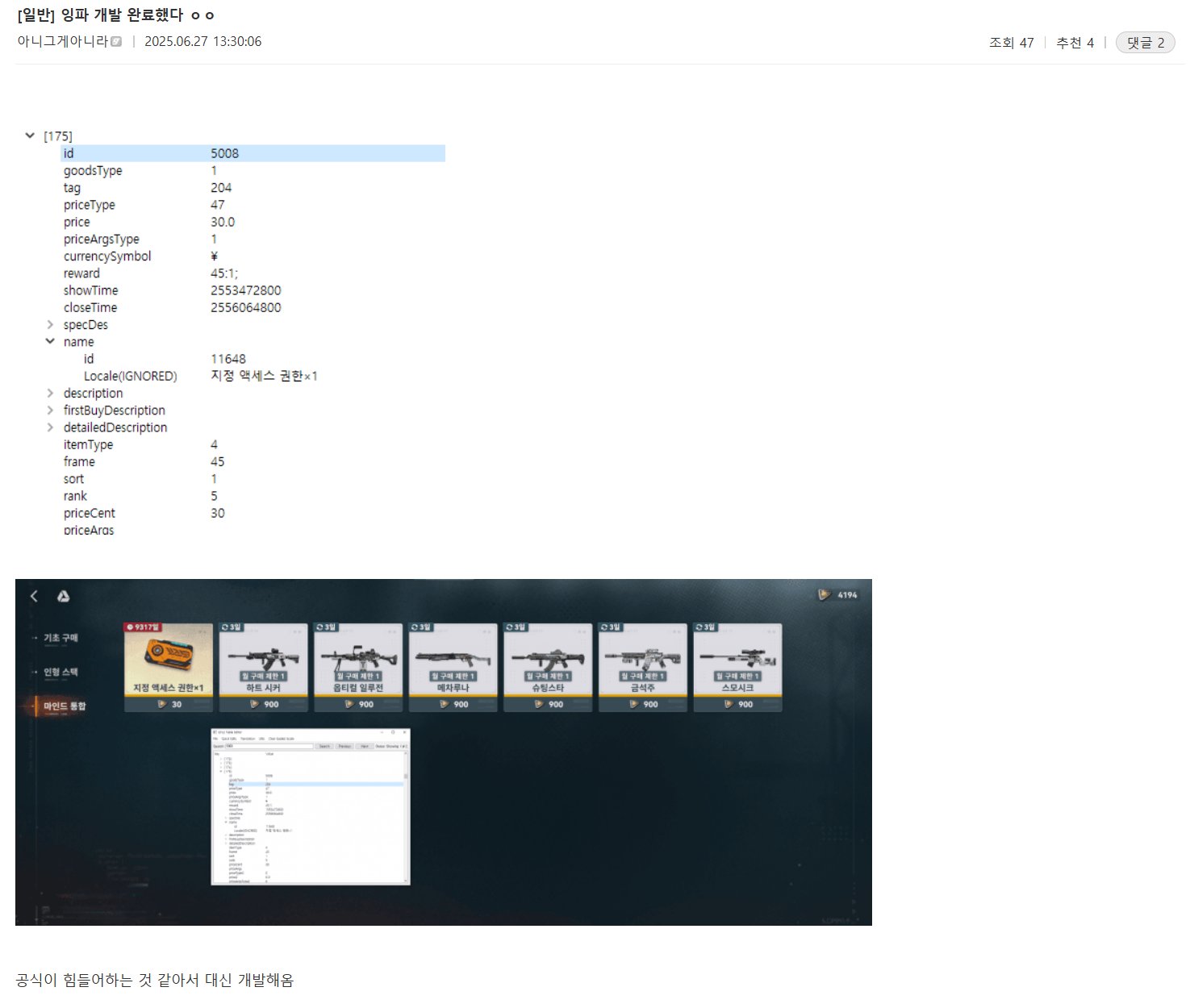Click the coin icon beside the 30 price
1190x1008 pixels.
click(162, 704)
